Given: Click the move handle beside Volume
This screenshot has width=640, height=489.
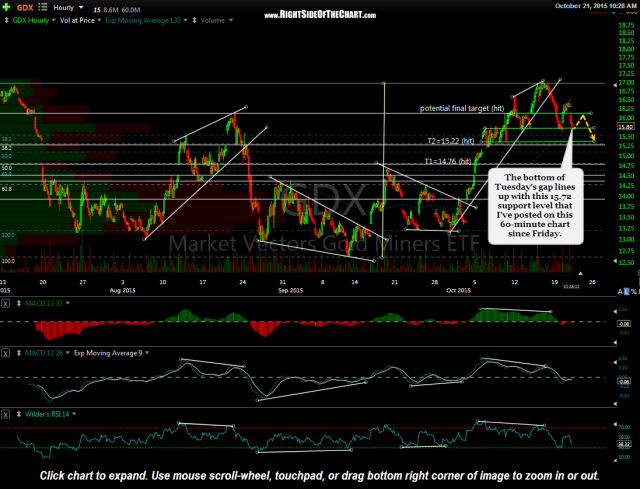Looking at the screenshot, I should click(x=194, y=20).
